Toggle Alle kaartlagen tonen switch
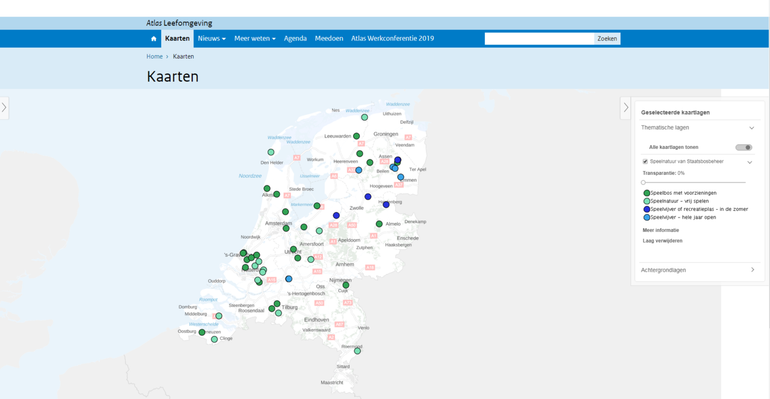Viewport: 770px width, 399px height. point(743,147)
